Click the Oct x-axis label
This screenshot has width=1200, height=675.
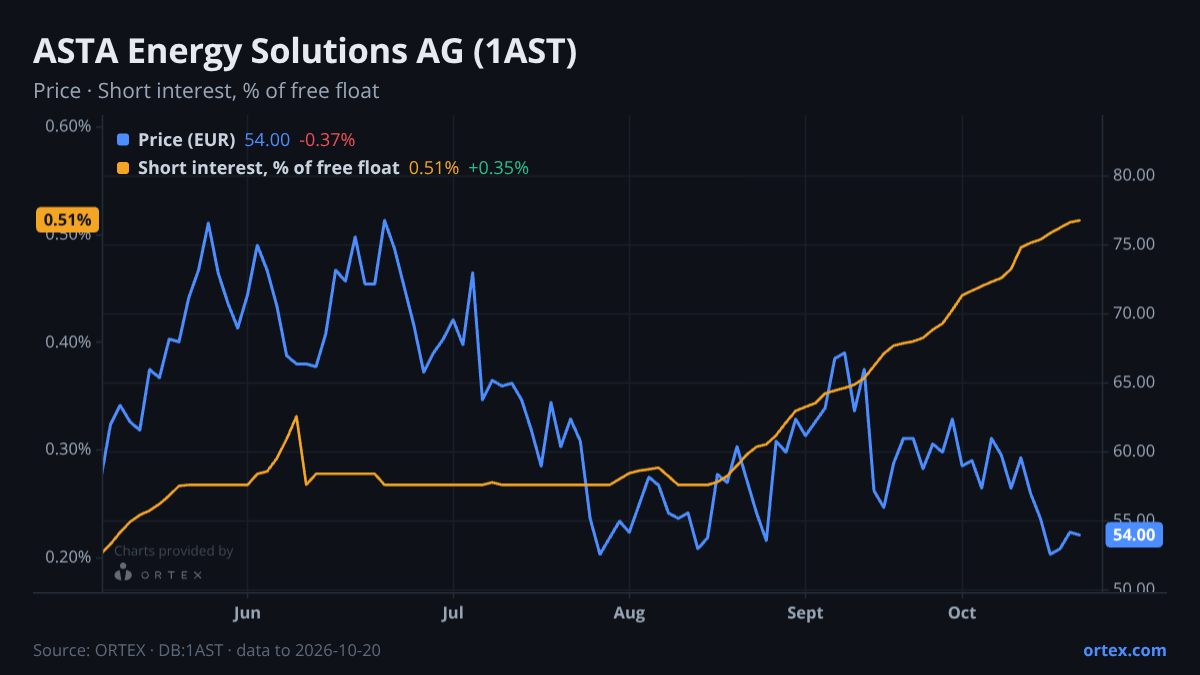pyautogui.click(x=962, y=612)
